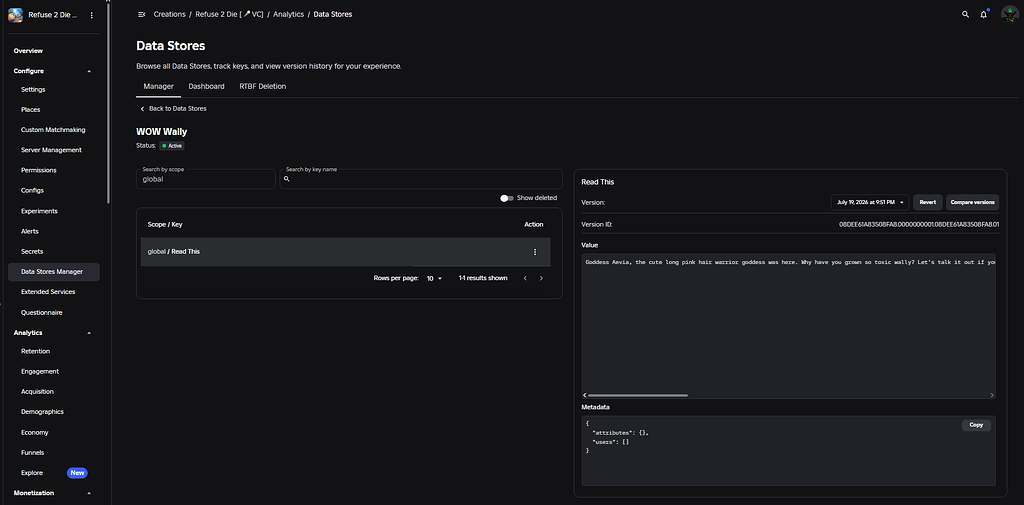This screenshot has height=505, width=1024.
Task: Open the search icon in top bar
Action: pyautogui.click(x=965, y=14)
